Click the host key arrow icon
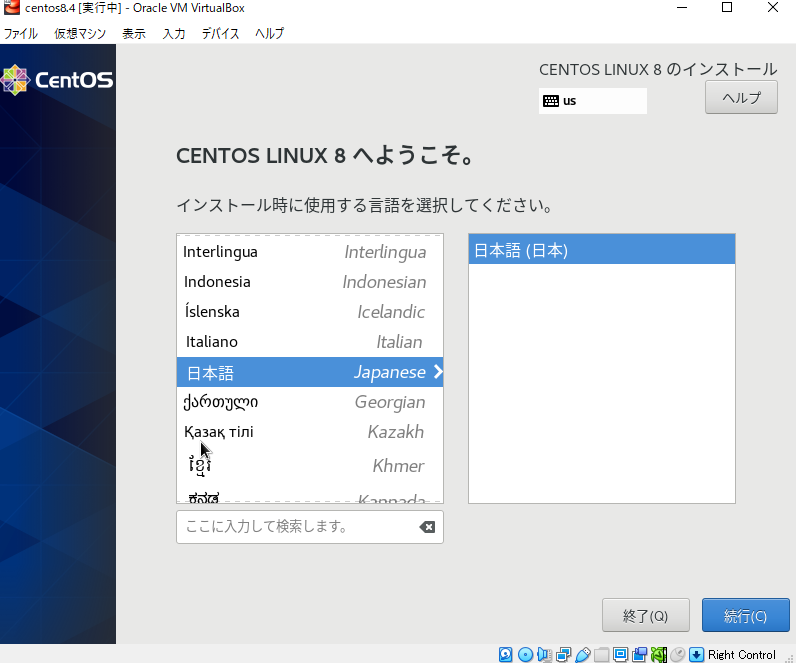The image size is (796, 663). click(x=696, y=654)
